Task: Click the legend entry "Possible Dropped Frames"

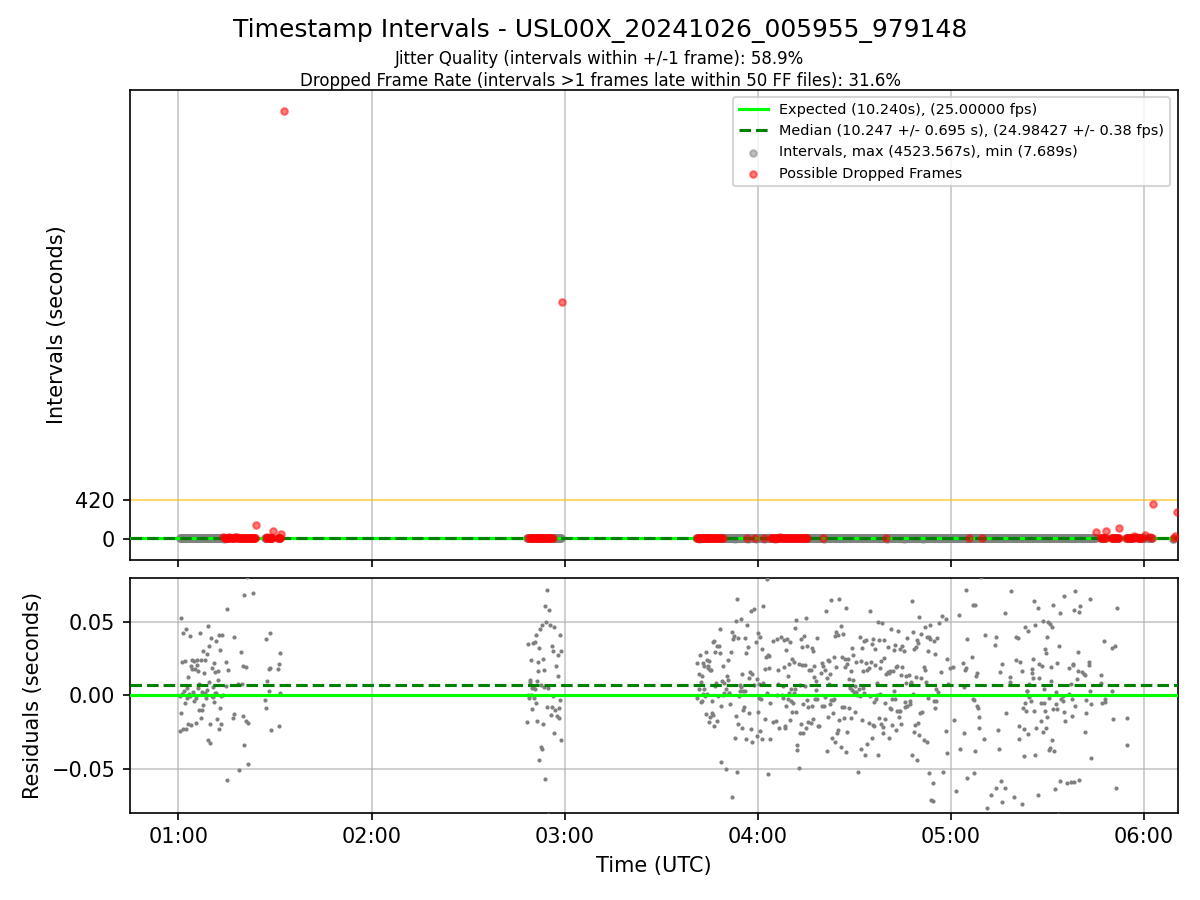Action: (x=870, y=173)
